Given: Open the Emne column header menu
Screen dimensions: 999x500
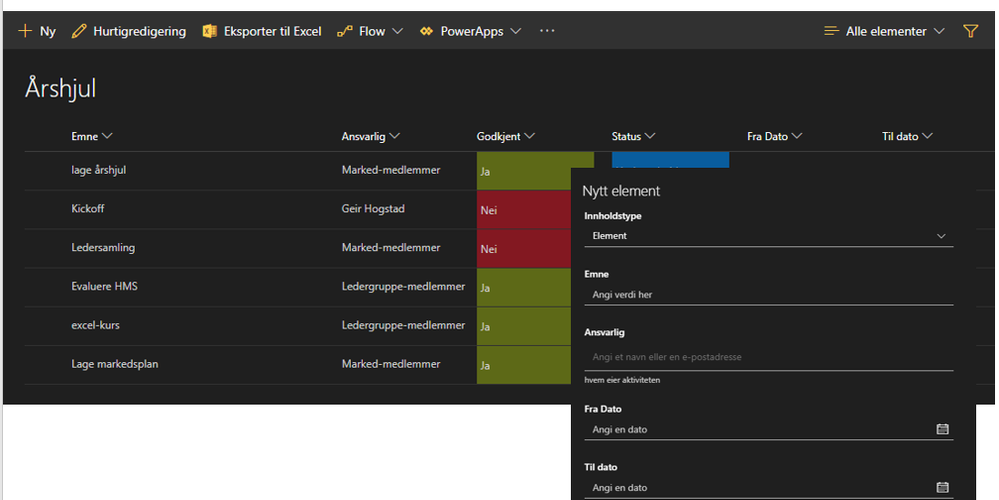Looking at the screenshot, I should coord(92,136).
